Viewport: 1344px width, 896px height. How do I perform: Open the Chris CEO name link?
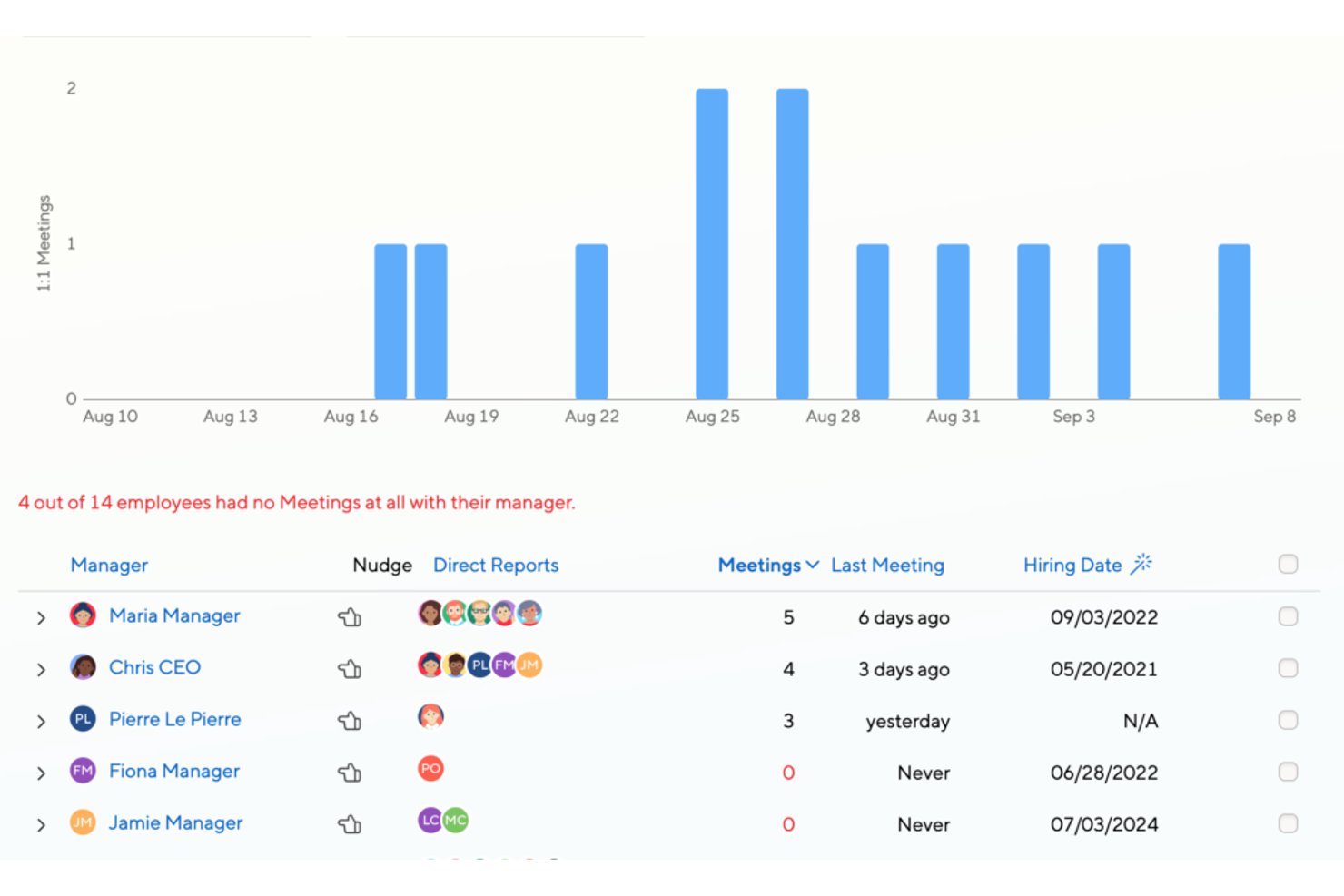(x=154, y=667)
